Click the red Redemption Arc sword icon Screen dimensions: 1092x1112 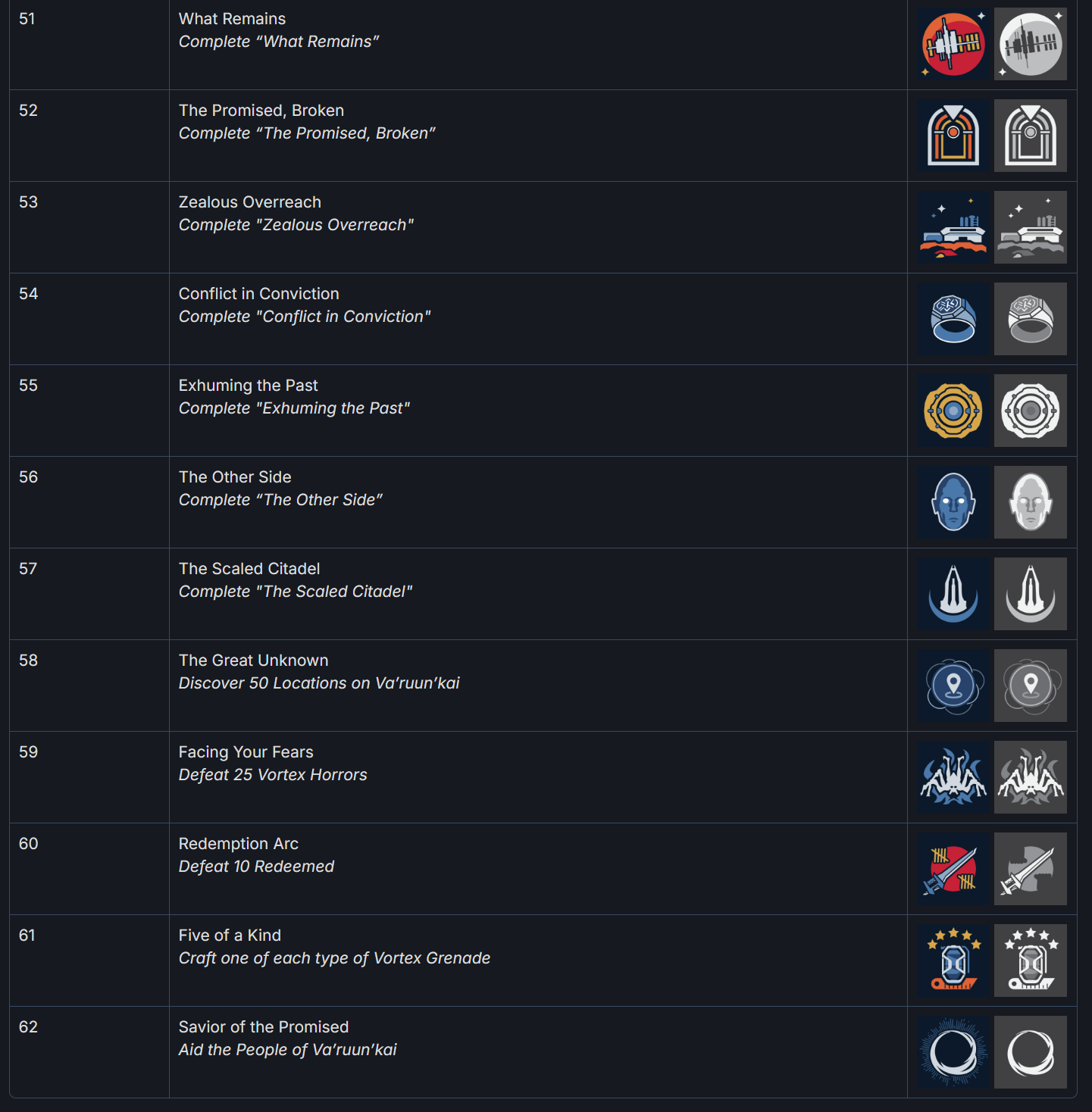coord(953,869)
